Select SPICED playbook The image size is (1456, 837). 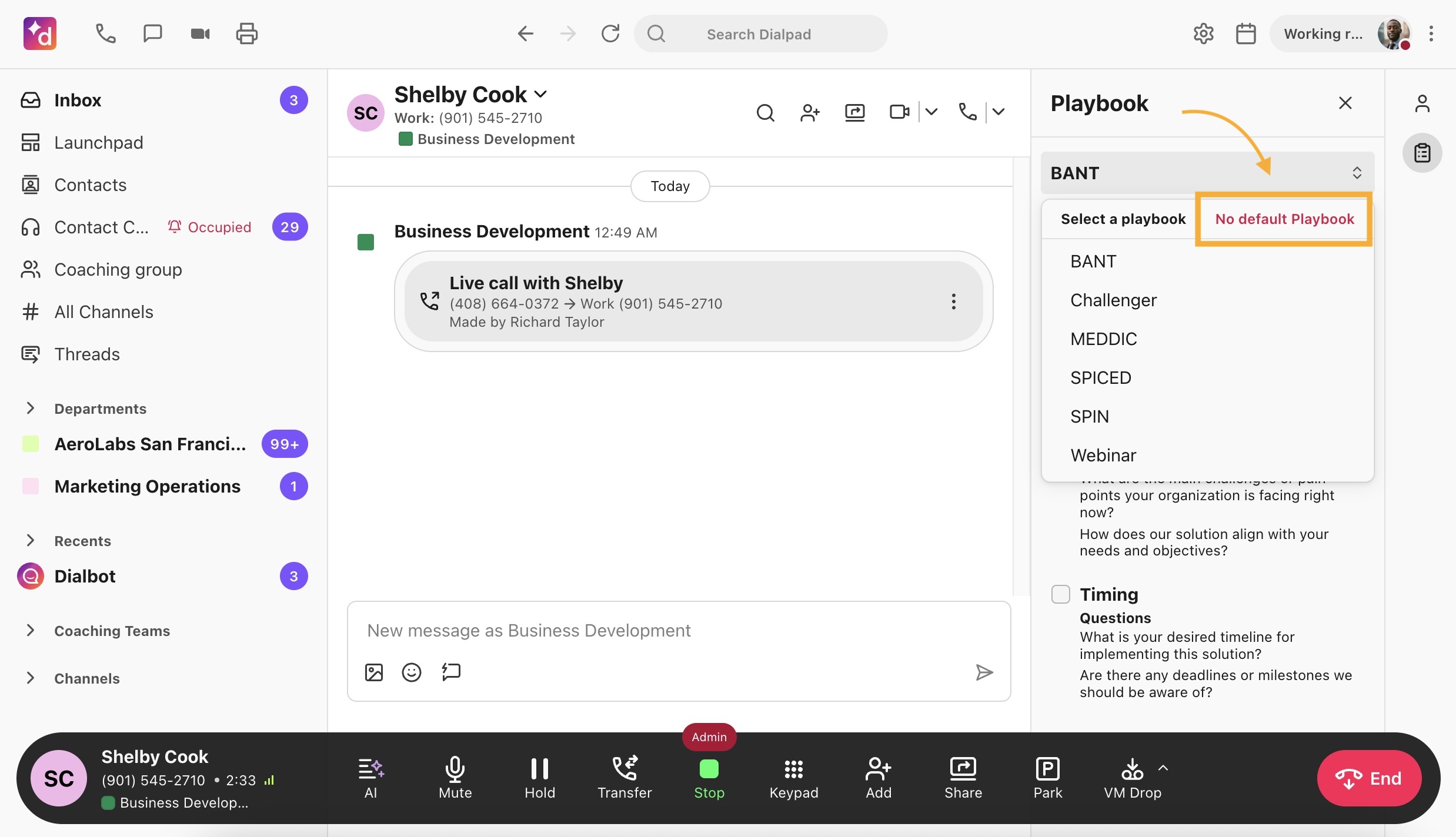tap(1207, 377)
